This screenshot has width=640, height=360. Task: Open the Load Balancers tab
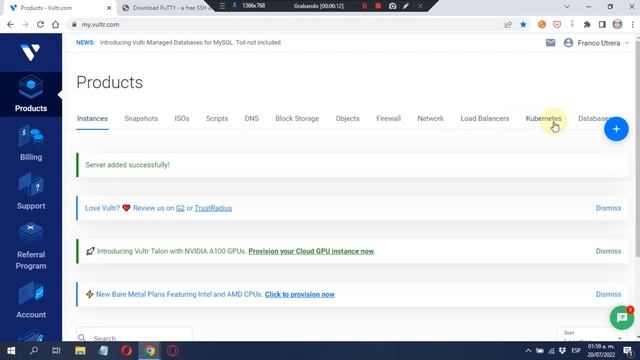(x=484, y=118)
